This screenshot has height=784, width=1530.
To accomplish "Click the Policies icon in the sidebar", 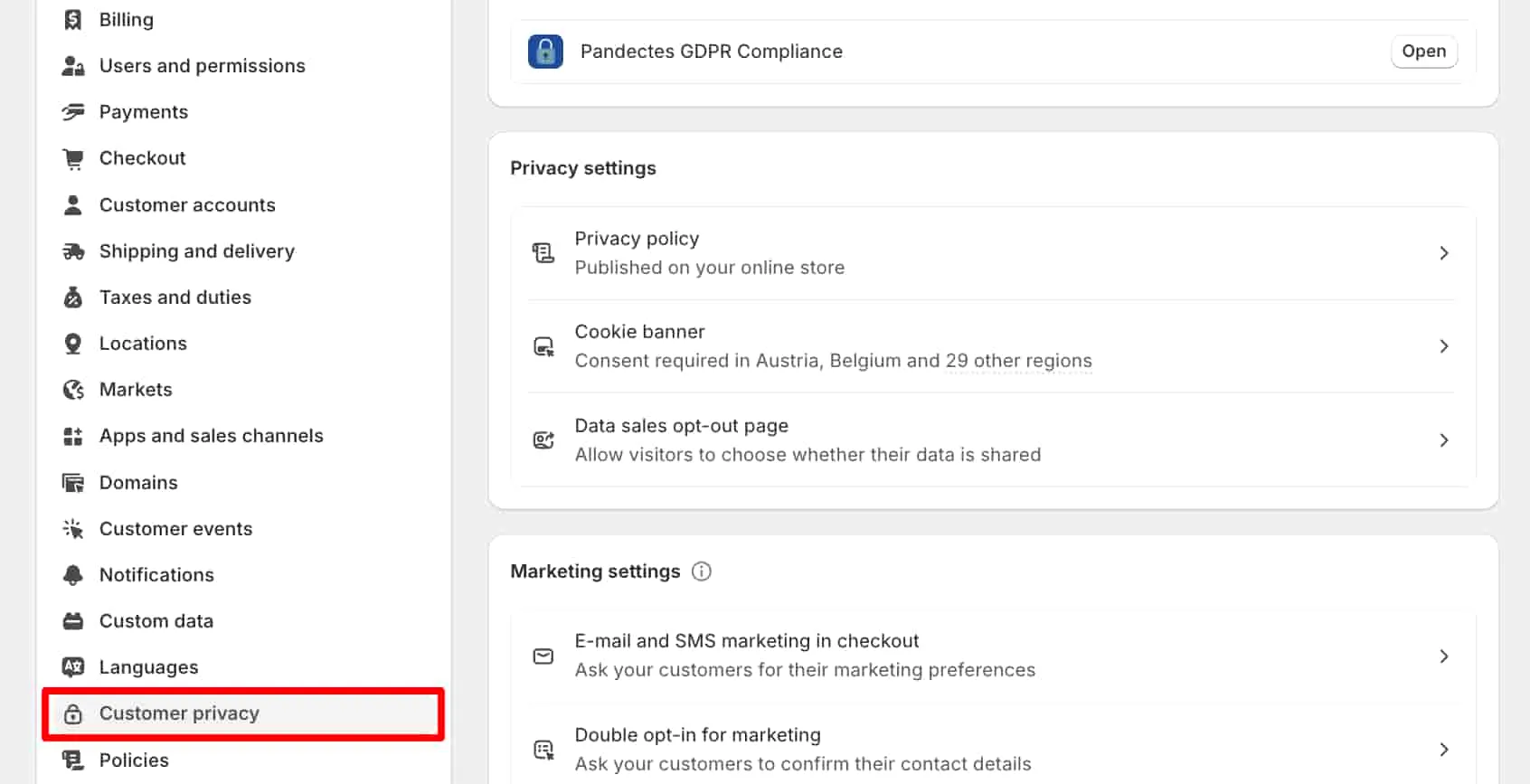I will (73, 760).
